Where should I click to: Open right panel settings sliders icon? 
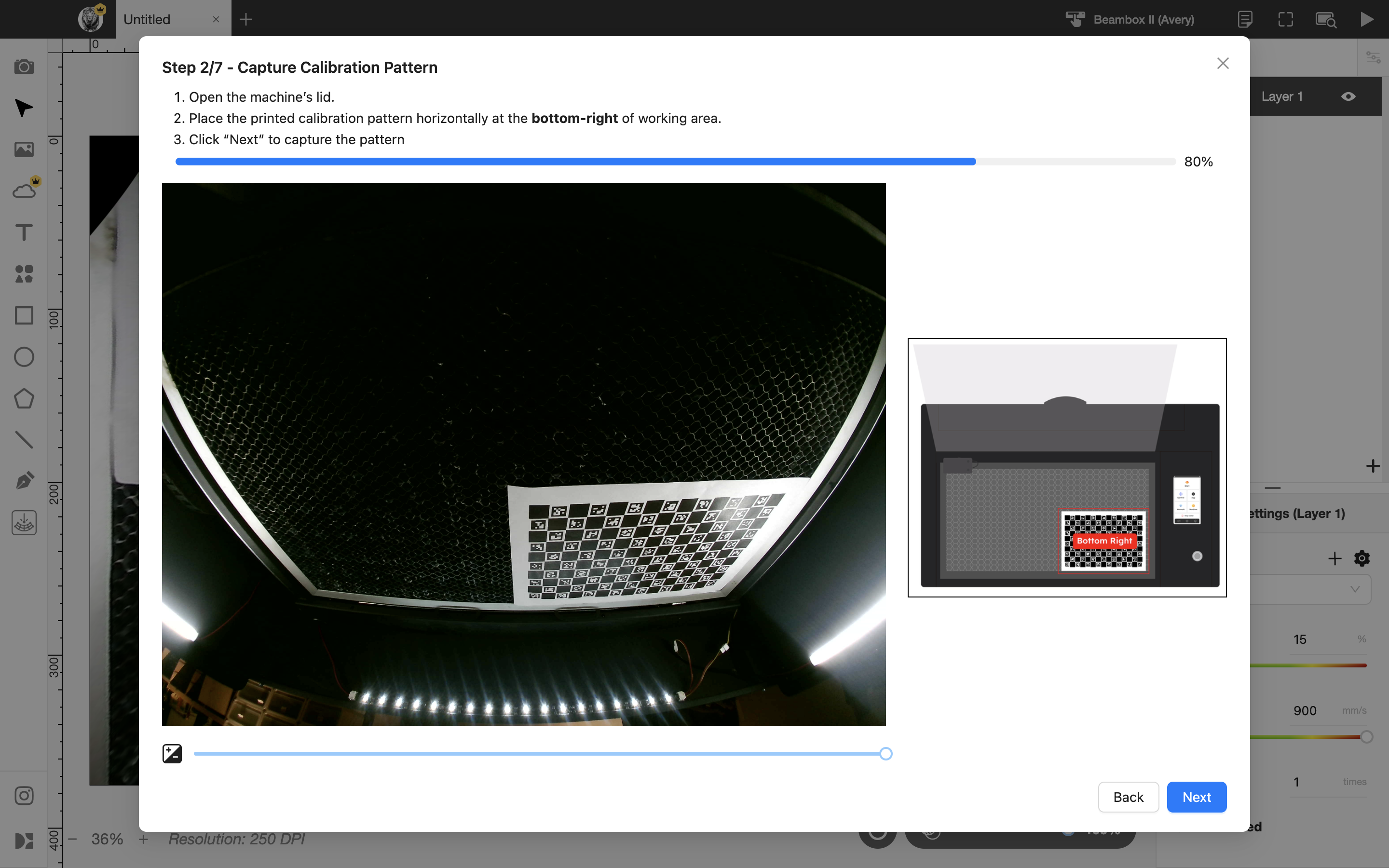[1373, 57]
